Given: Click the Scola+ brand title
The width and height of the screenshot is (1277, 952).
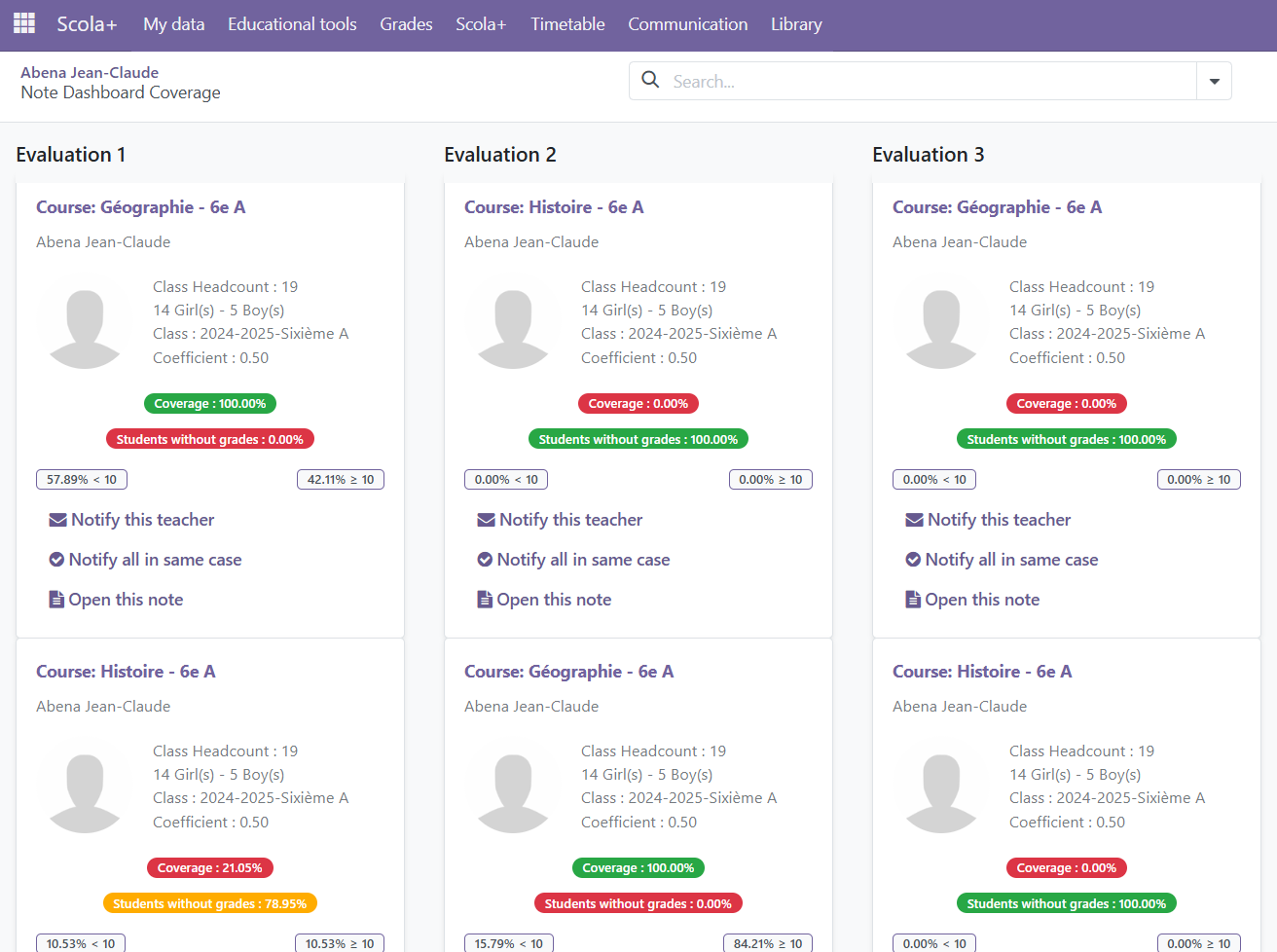Looking at the screenshot, I should click(x=87, y=24).
